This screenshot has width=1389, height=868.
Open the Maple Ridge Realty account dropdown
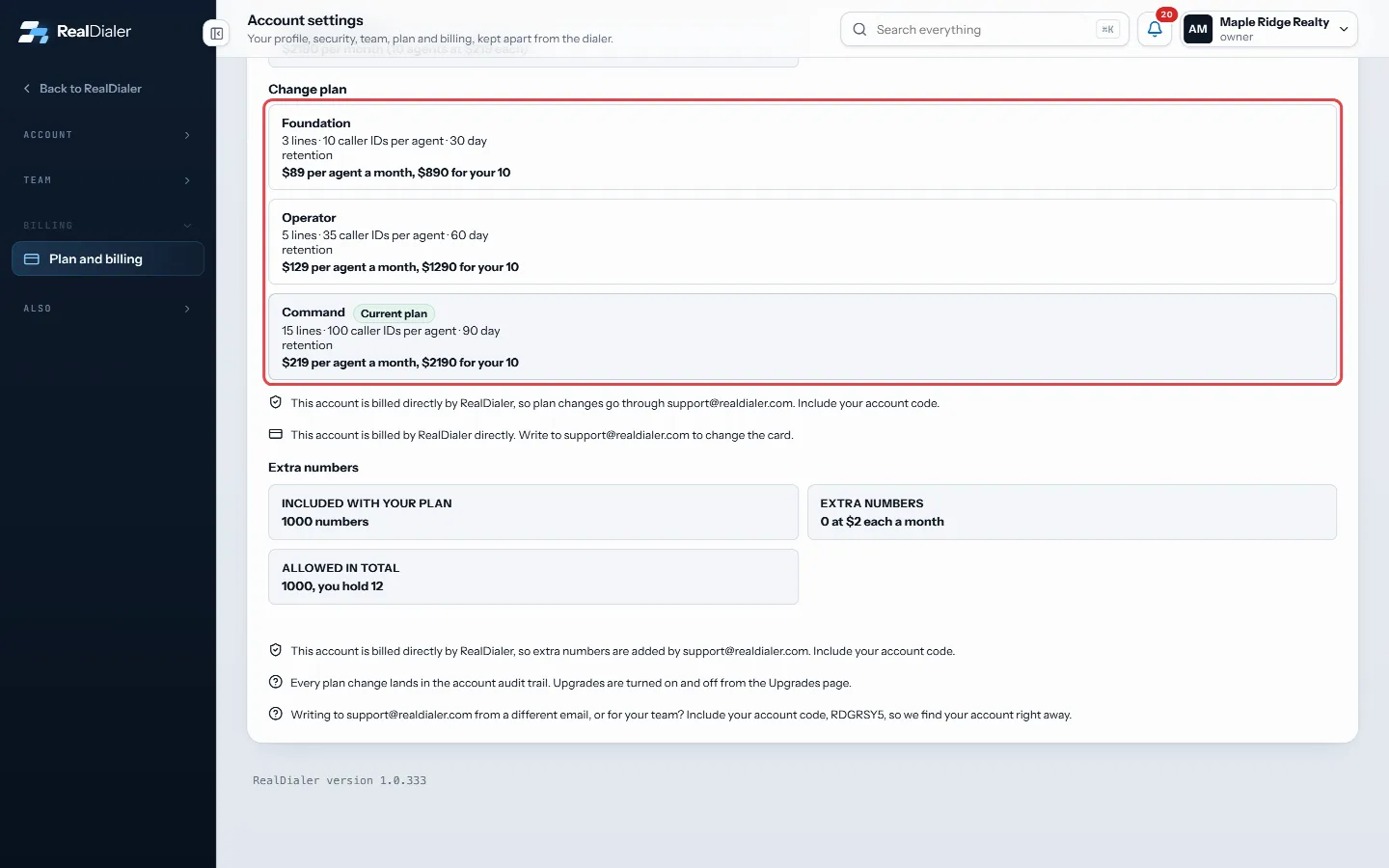pyautogui.click(x=1269, y=29)
